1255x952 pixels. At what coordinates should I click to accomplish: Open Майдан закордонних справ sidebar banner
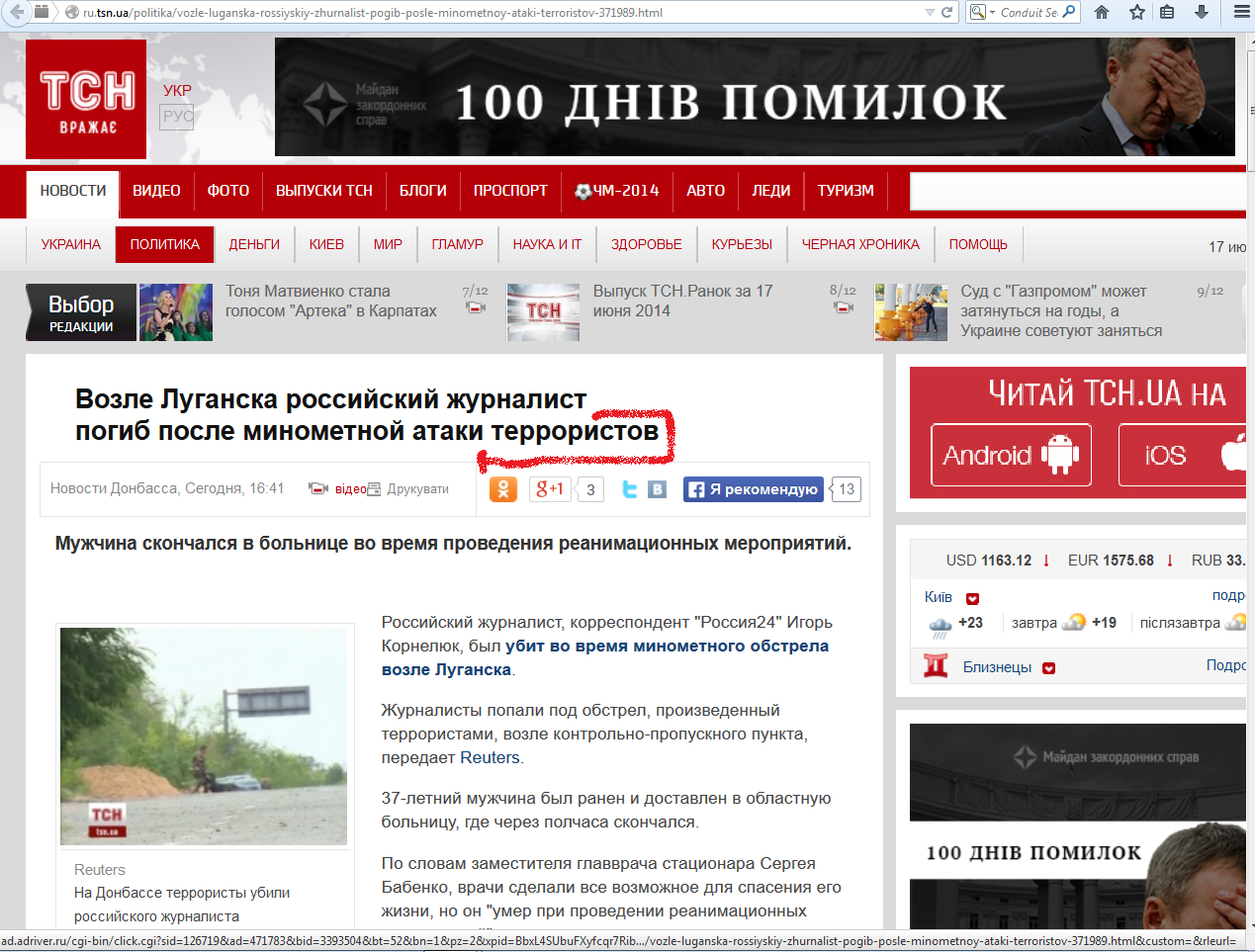[1078, 825]
